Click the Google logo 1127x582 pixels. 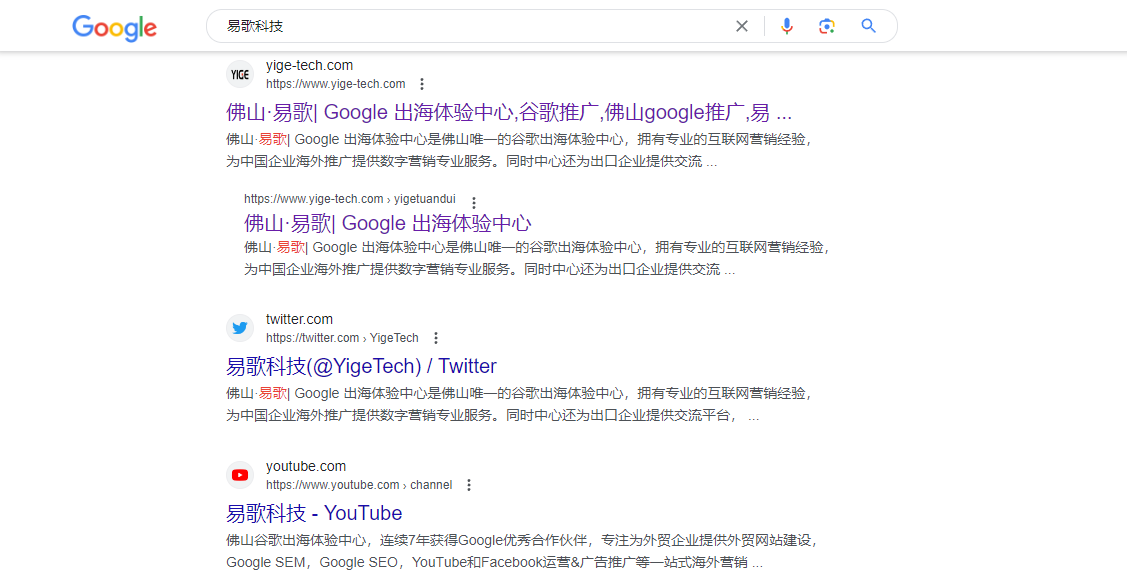point(114,28)
